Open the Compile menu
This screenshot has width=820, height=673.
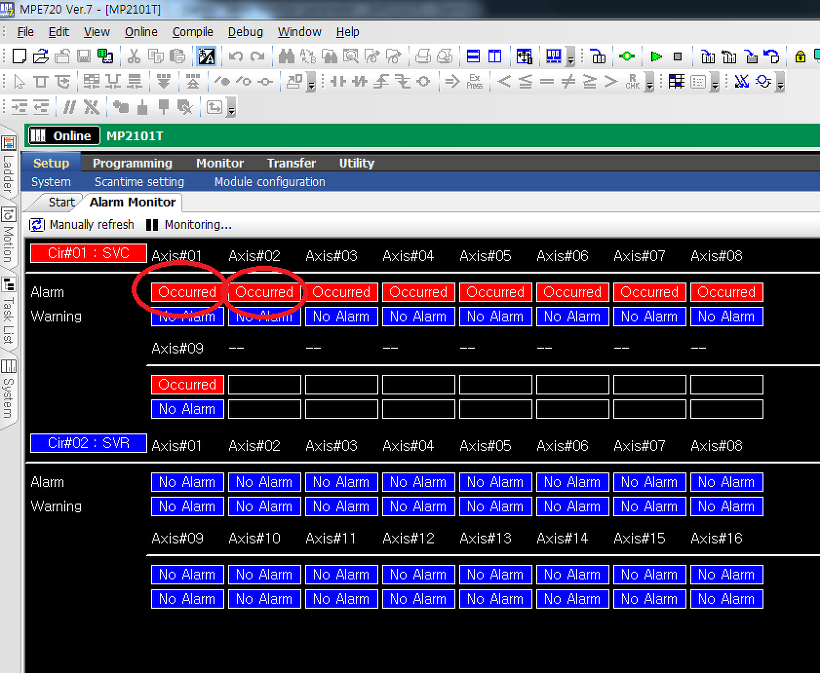pos(193,32)
